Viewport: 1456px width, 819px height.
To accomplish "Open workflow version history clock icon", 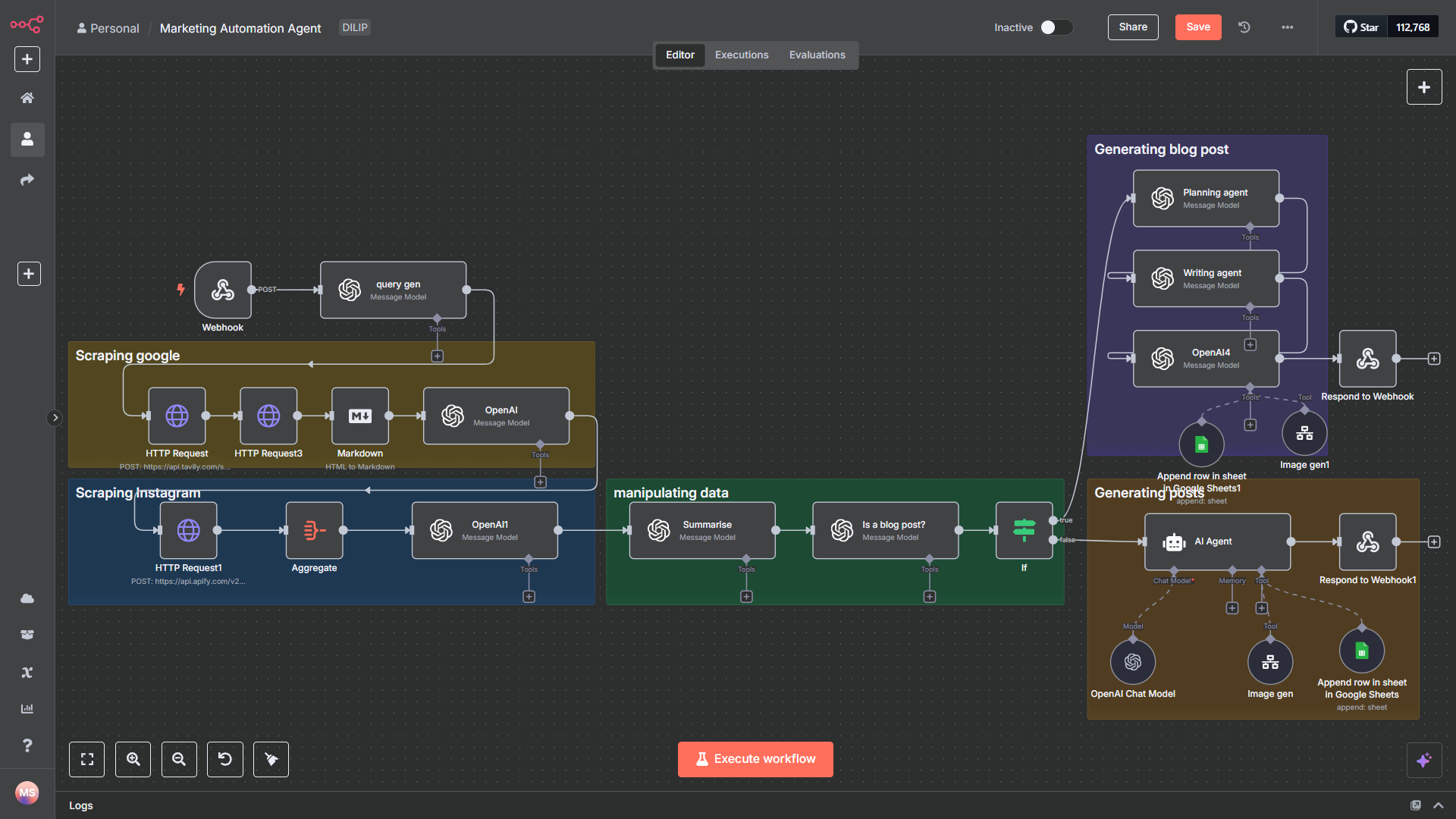I will coord(1243,27).
